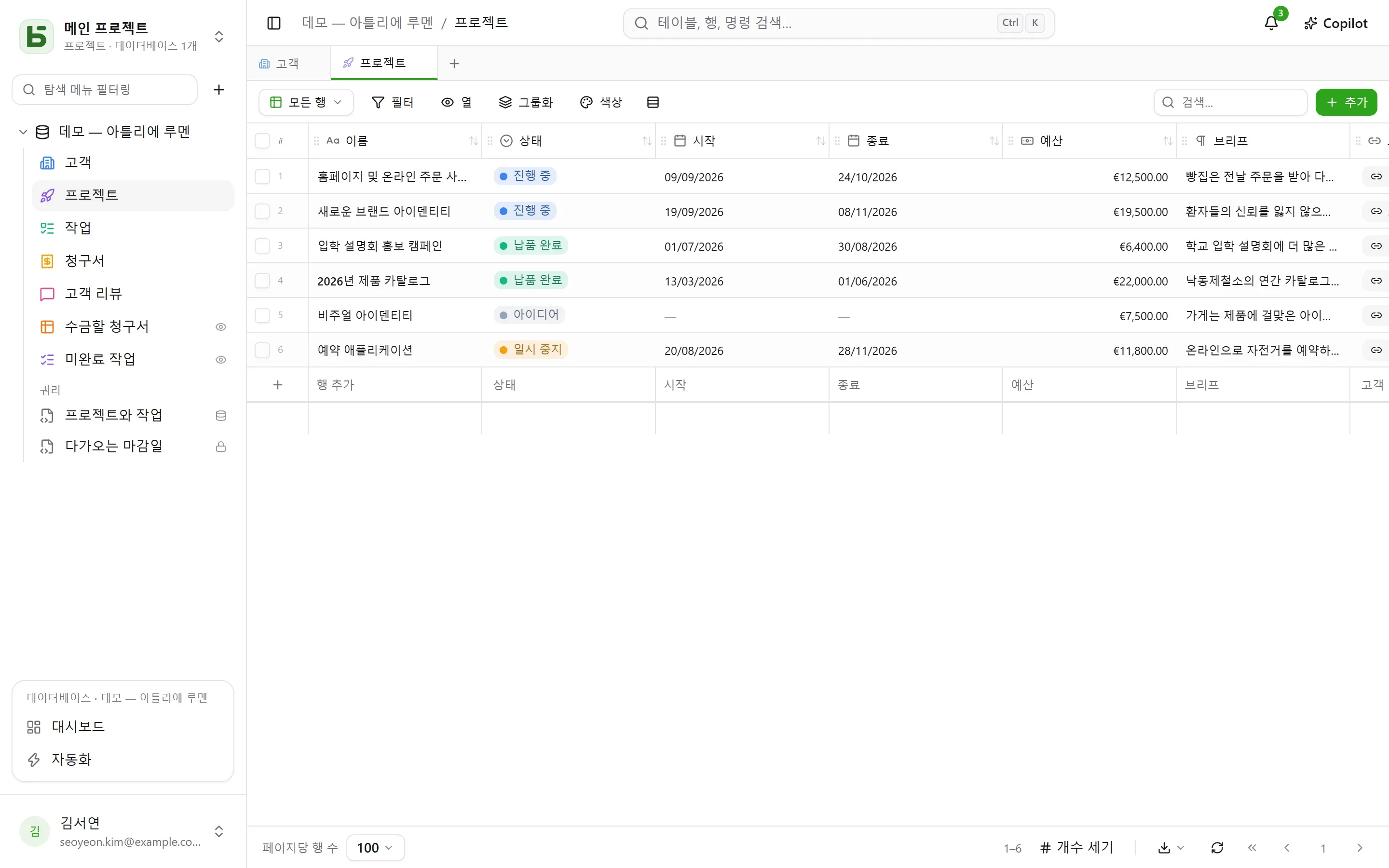The height and width of the screenshot is (868, 1389).
Task: Sort by 이름 column arrows
Action: [473, 141]
